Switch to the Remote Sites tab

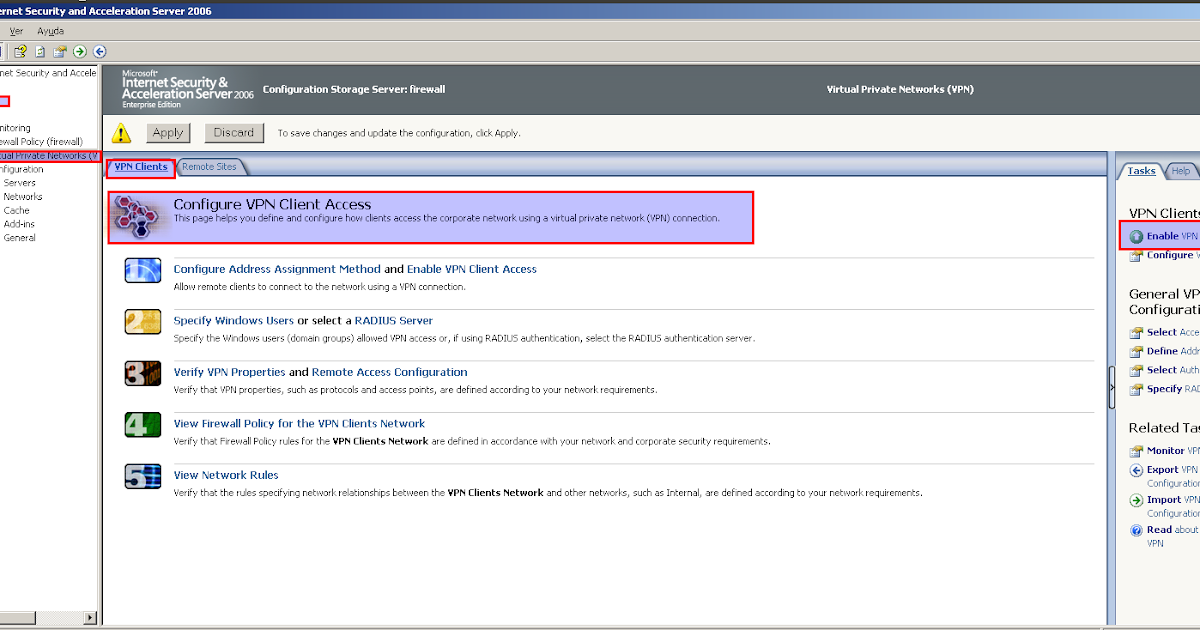point(209,167)
